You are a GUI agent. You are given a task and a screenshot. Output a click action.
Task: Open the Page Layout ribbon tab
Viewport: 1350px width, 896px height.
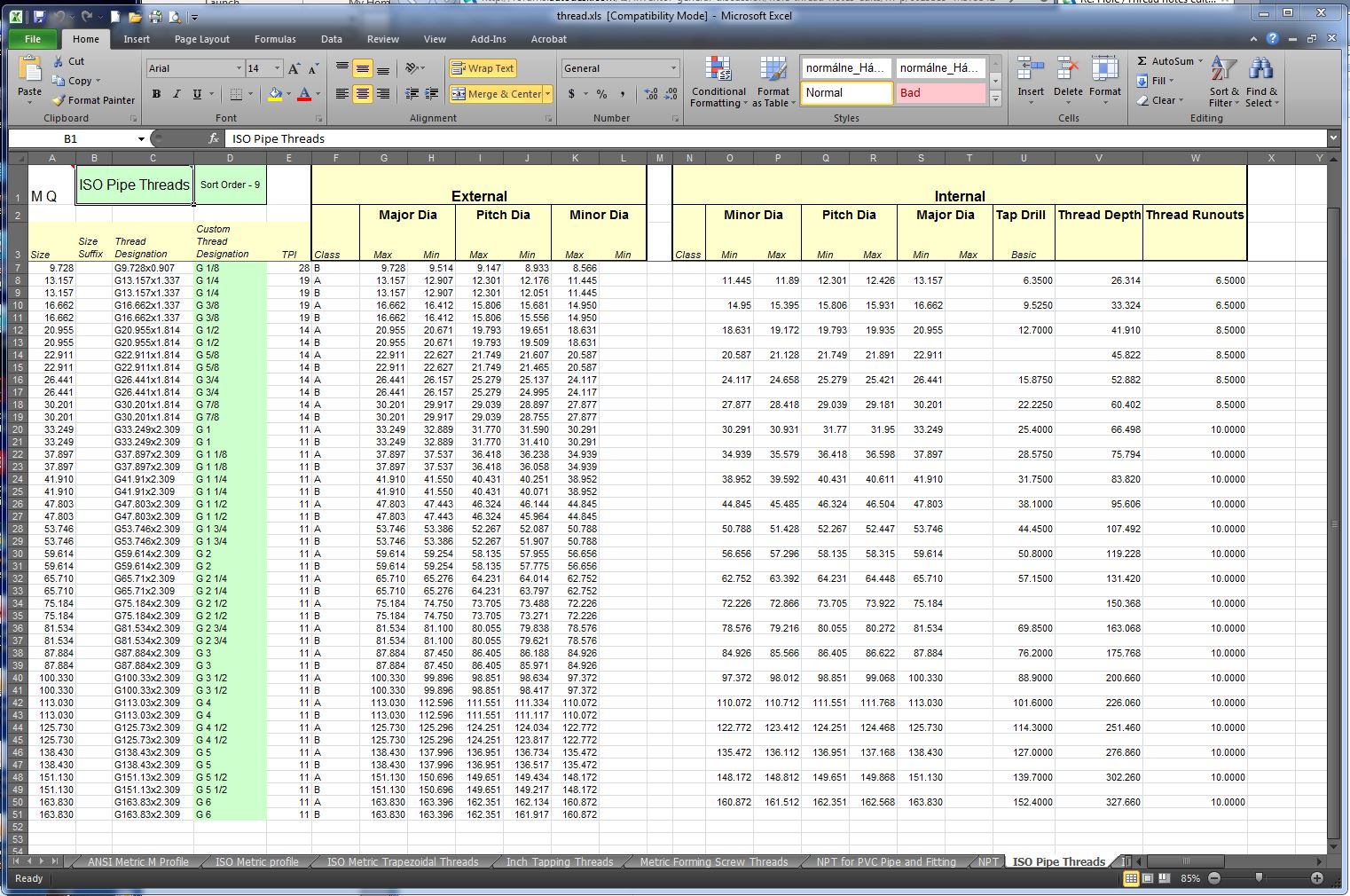coord(201,39)
